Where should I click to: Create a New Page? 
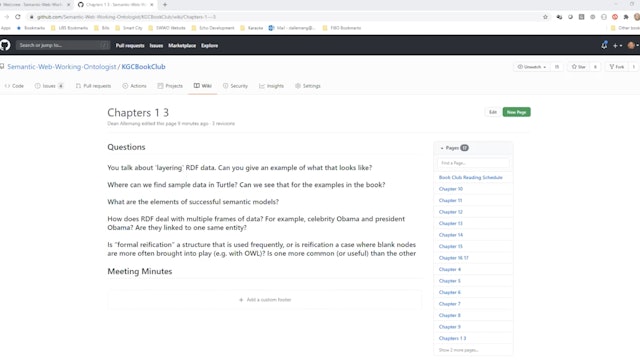point(516,112)
